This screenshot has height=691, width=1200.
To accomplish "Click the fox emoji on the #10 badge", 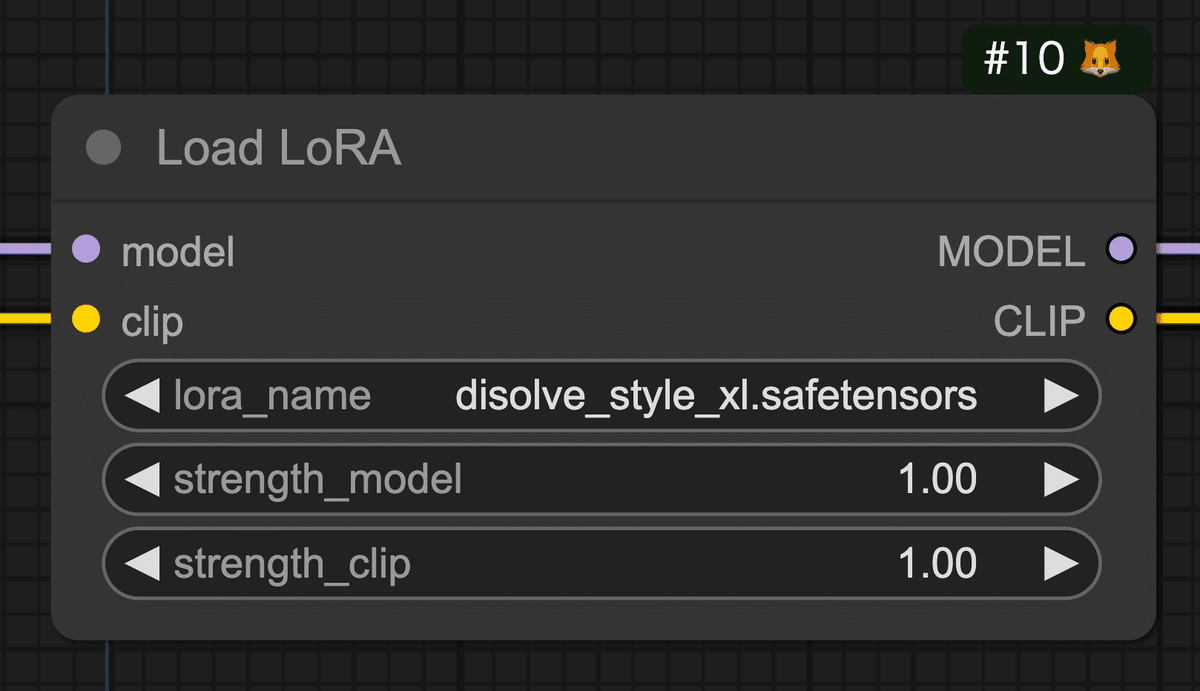I will [x=1100, y=60].
